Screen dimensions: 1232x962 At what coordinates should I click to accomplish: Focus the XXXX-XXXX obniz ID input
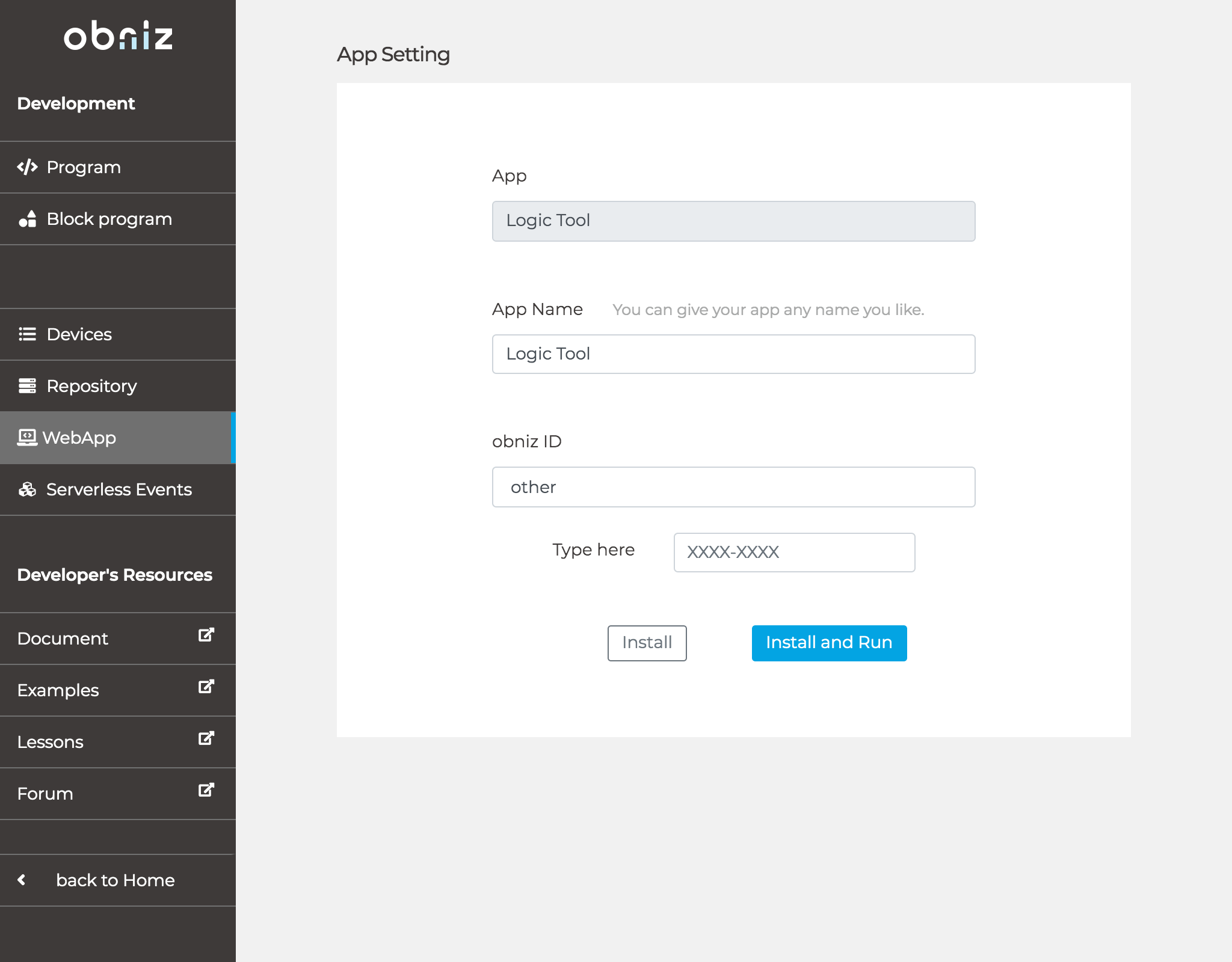pyautogui.click(x=794, y=553)
